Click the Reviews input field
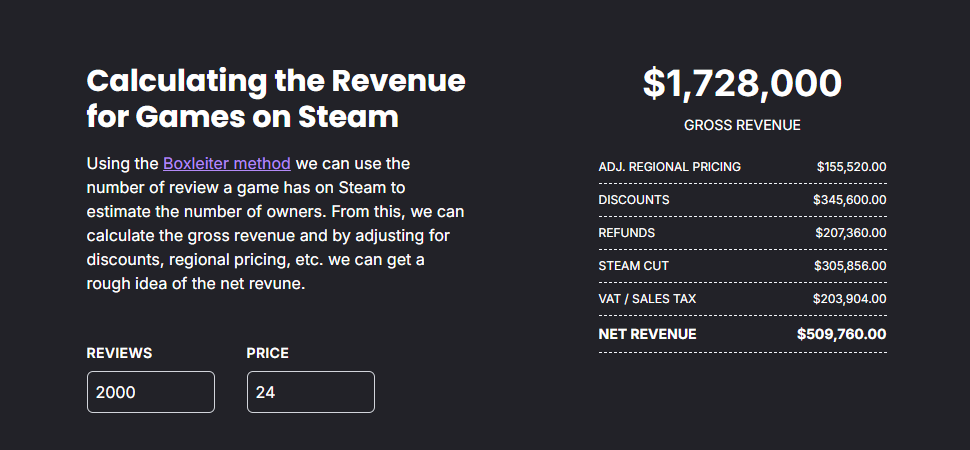This screenshot has height=450, width=970. coord(151,392)
